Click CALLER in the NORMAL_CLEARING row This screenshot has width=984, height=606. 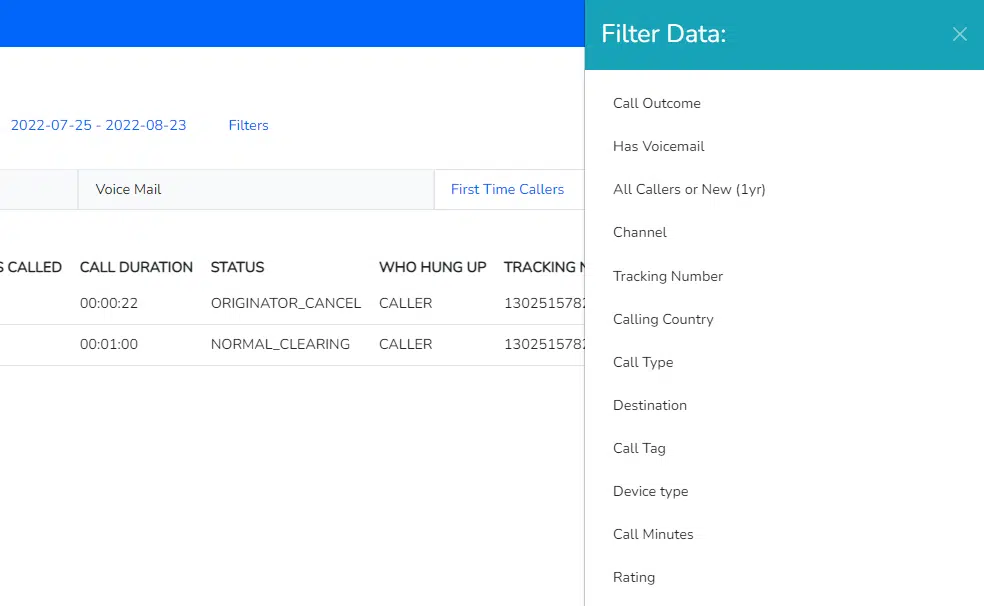click(x=405, y=344)
